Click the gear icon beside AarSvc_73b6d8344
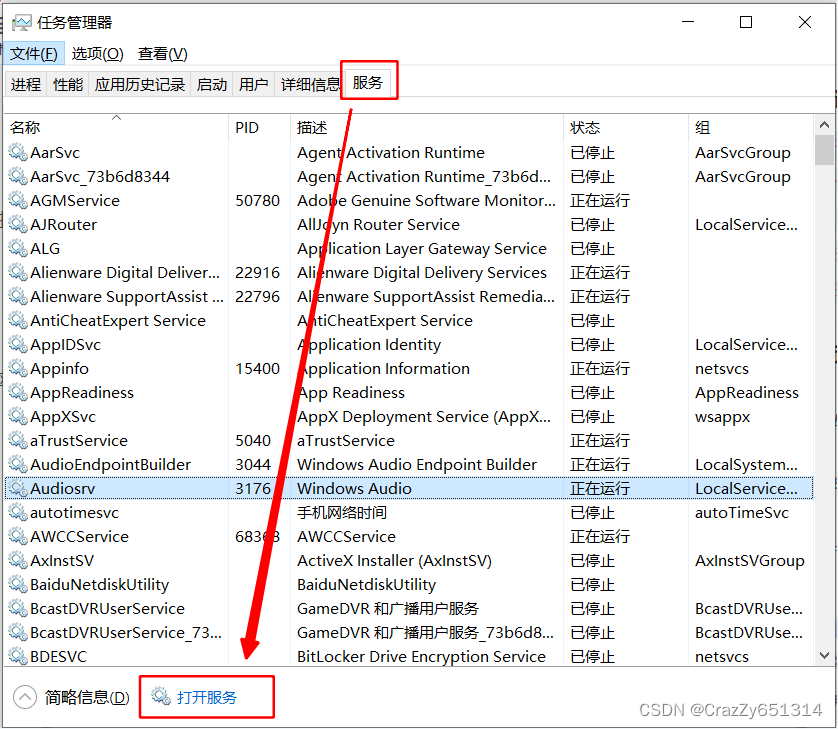838x729 pixels. [x=18, y=176]
